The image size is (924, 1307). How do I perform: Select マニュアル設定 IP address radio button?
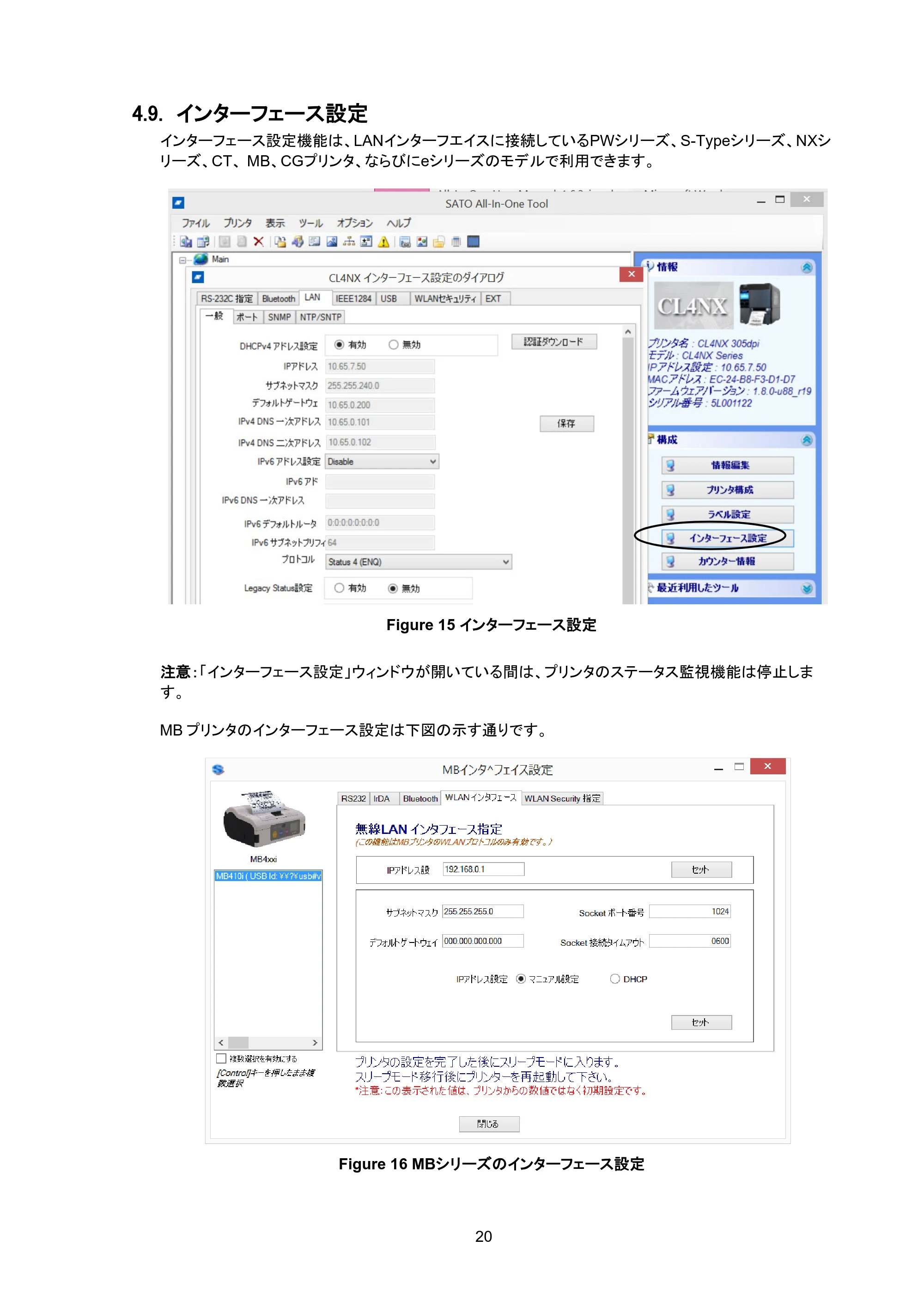(x=521, y=979)
